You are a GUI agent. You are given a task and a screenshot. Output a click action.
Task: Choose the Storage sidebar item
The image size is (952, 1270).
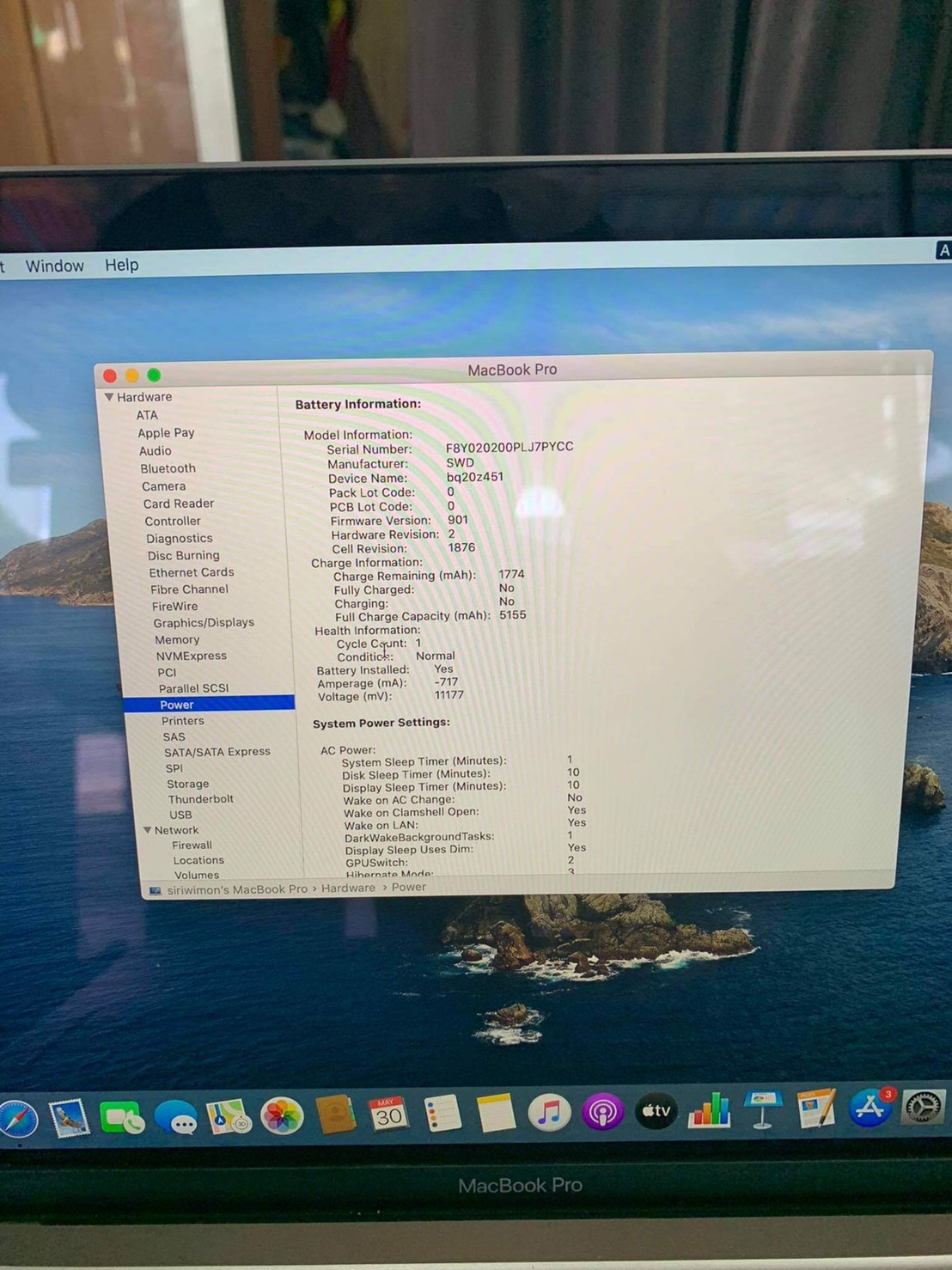(x=187, y=784)
